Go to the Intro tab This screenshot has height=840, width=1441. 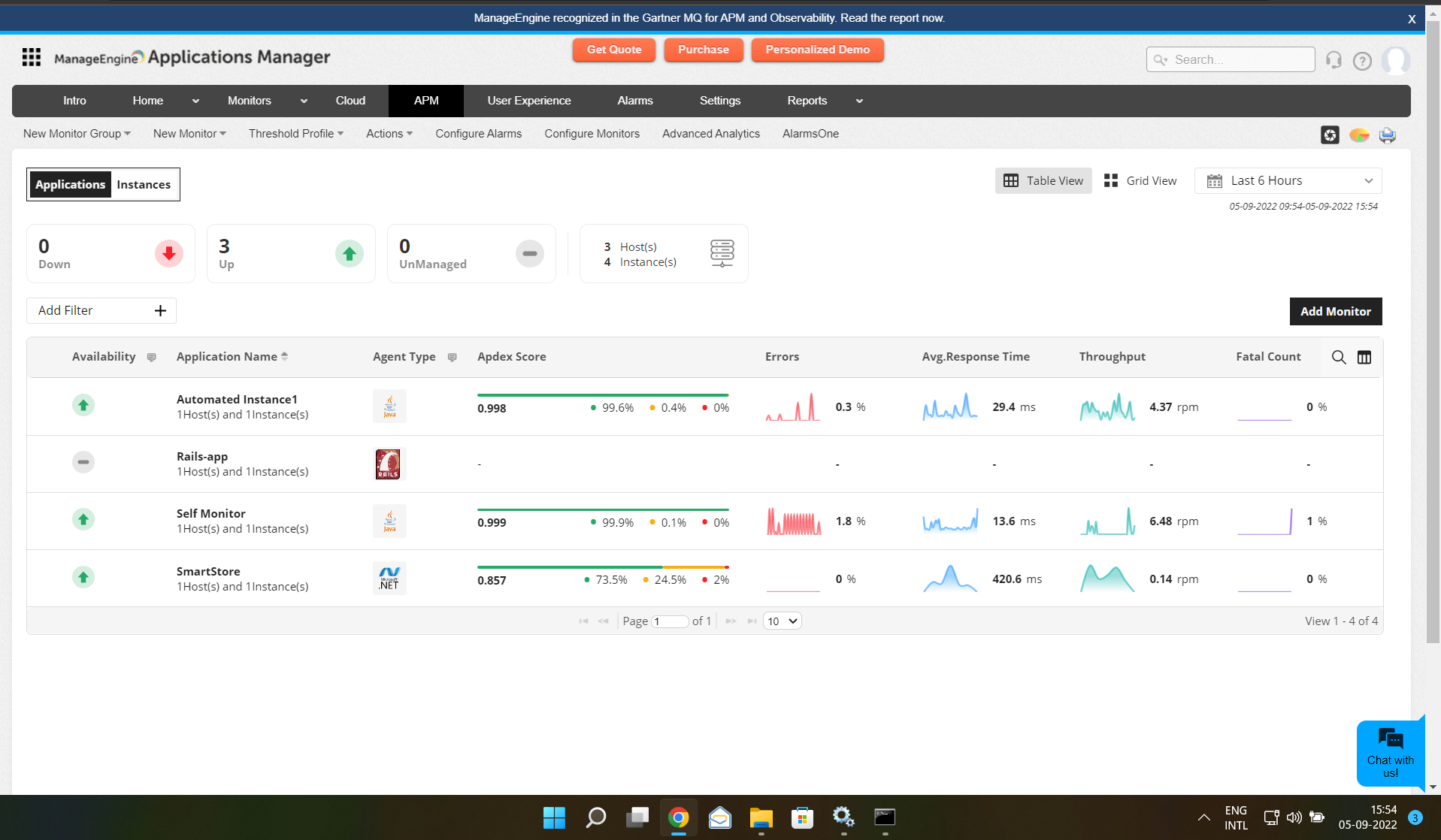pos(74,101)
